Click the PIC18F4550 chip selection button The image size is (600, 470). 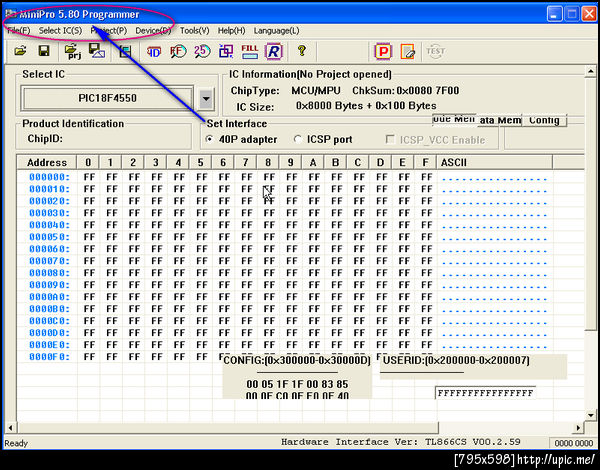[x=107, y=98]
